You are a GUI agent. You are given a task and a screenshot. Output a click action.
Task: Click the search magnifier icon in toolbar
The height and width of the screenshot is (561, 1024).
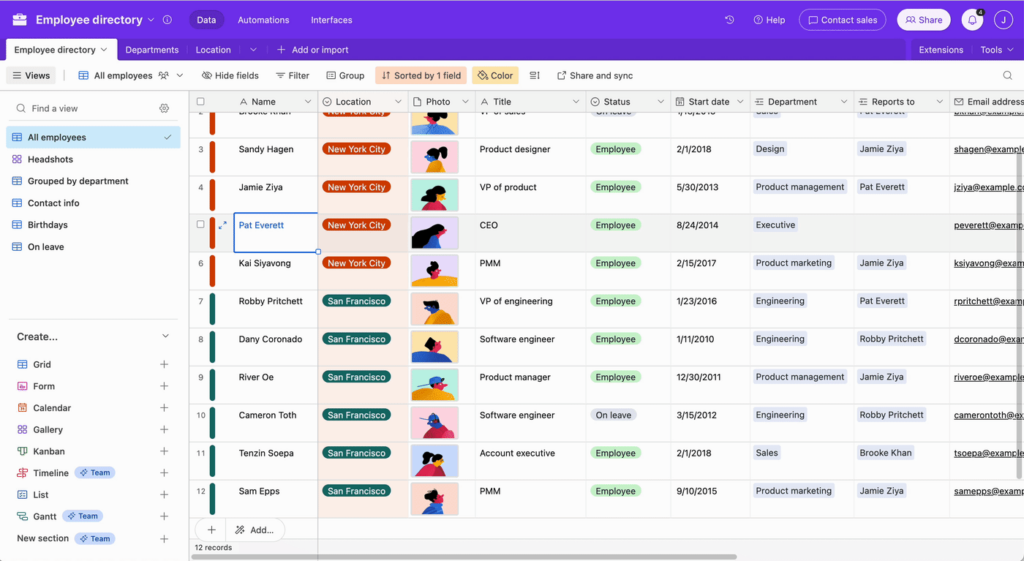pos(1008,76)
